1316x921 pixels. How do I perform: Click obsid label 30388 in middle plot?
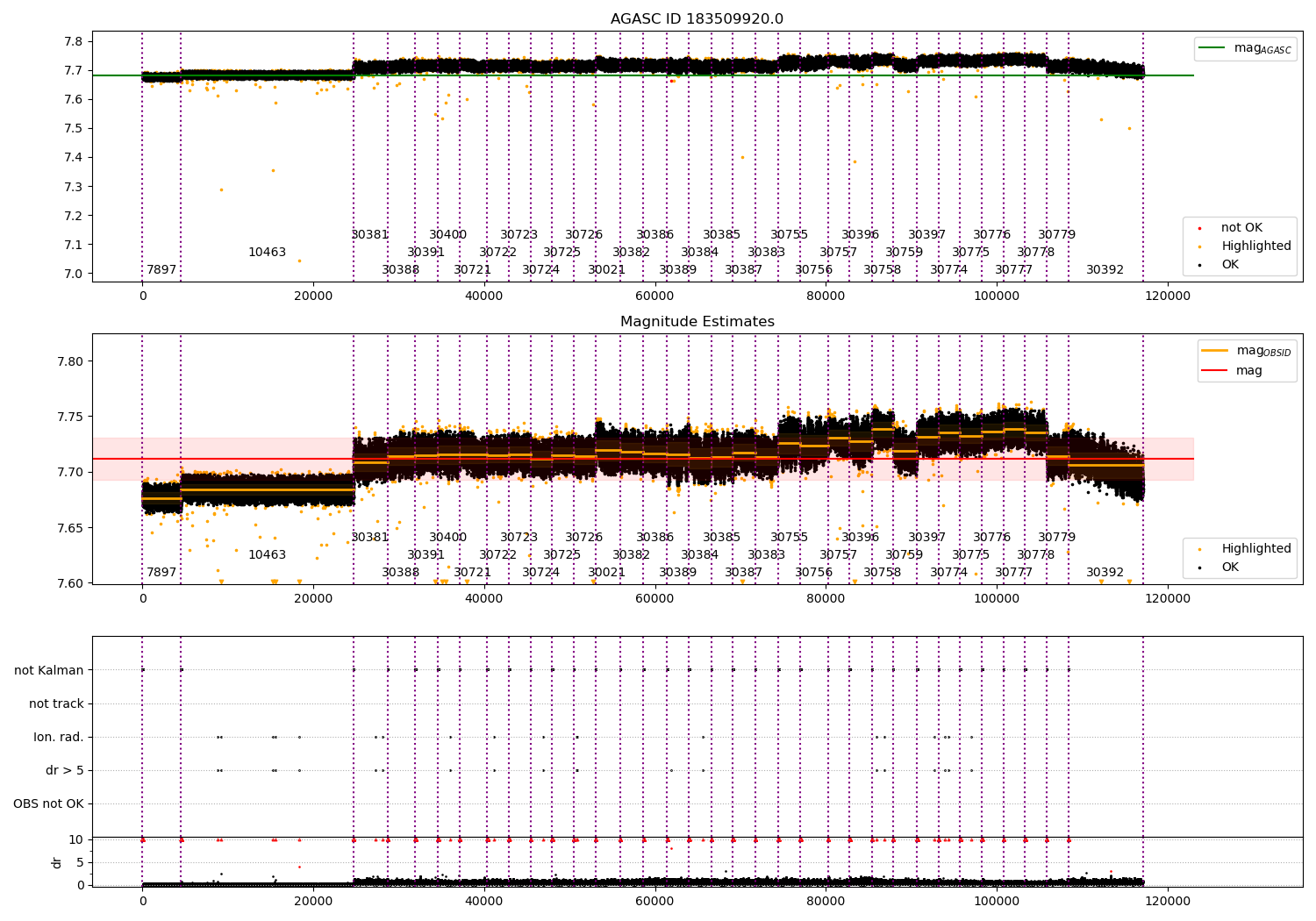400,573
